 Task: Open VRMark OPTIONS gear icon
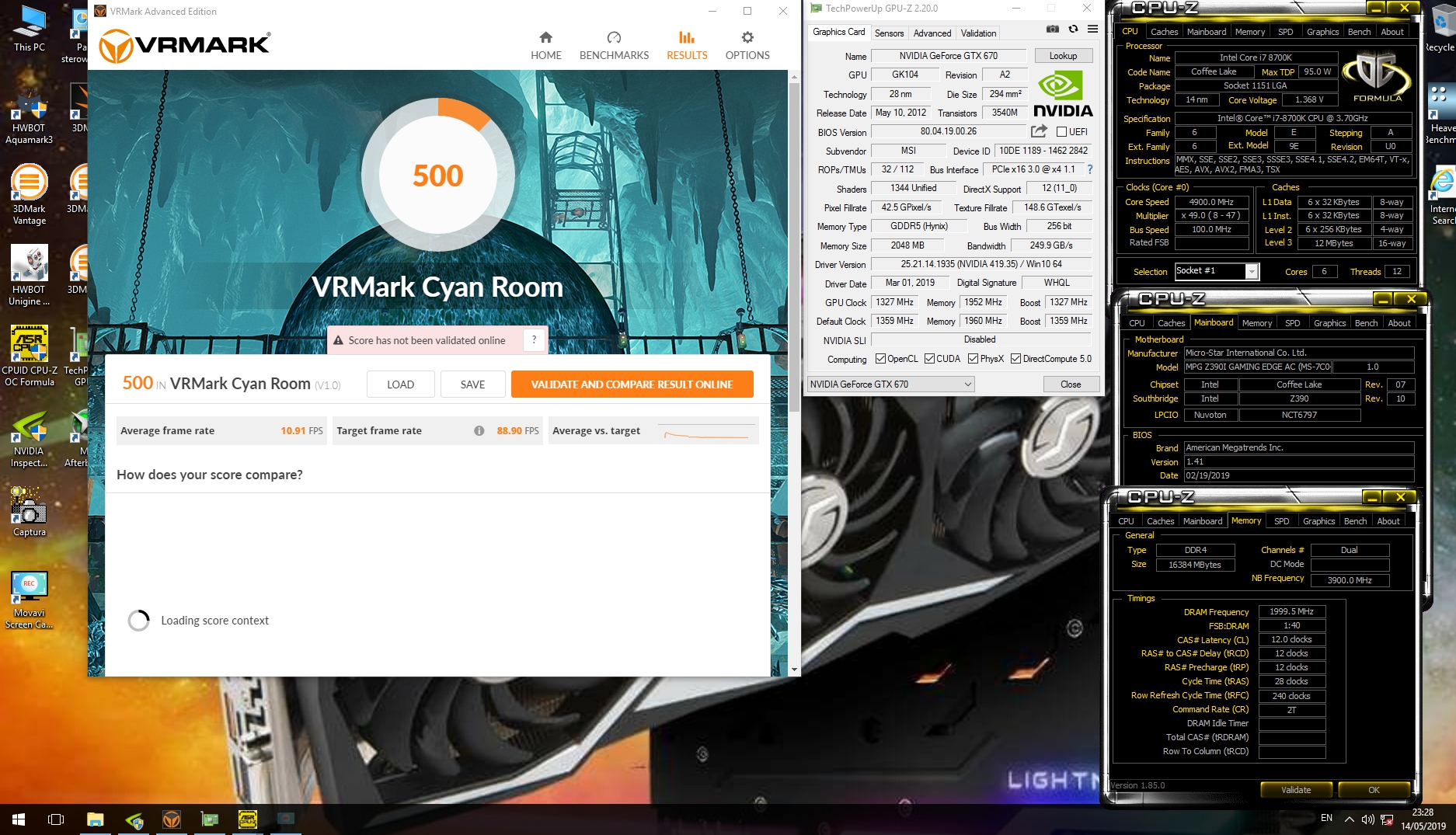(747, 37)
